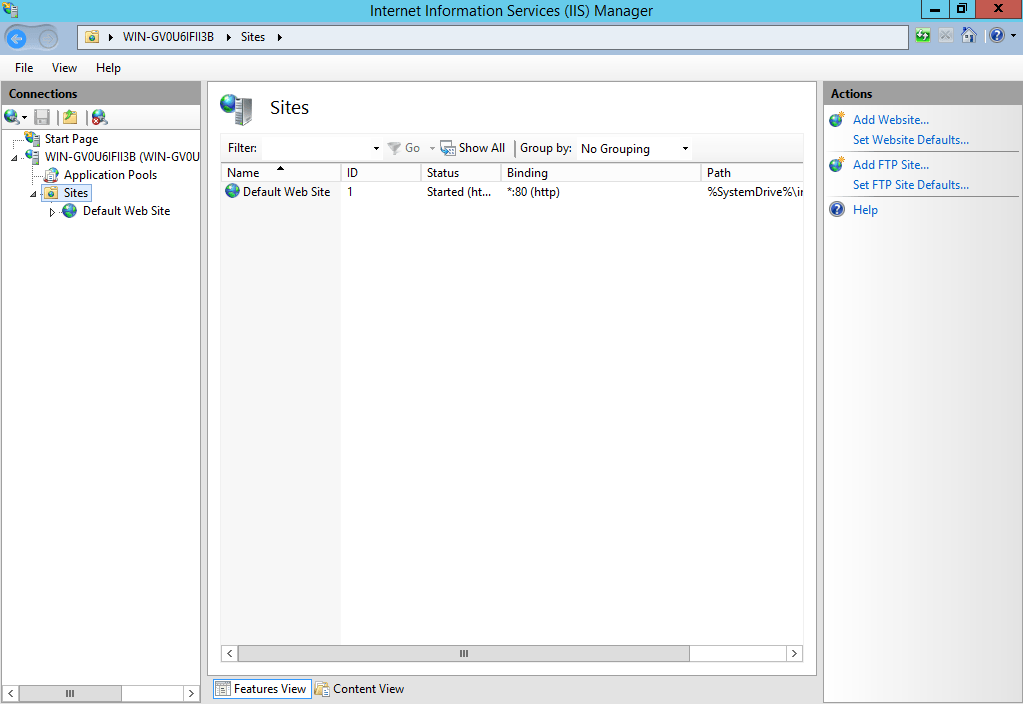Click the Sites list scroll left arrow
This screenshot has height=704, width=1023.
click(230, 654)
